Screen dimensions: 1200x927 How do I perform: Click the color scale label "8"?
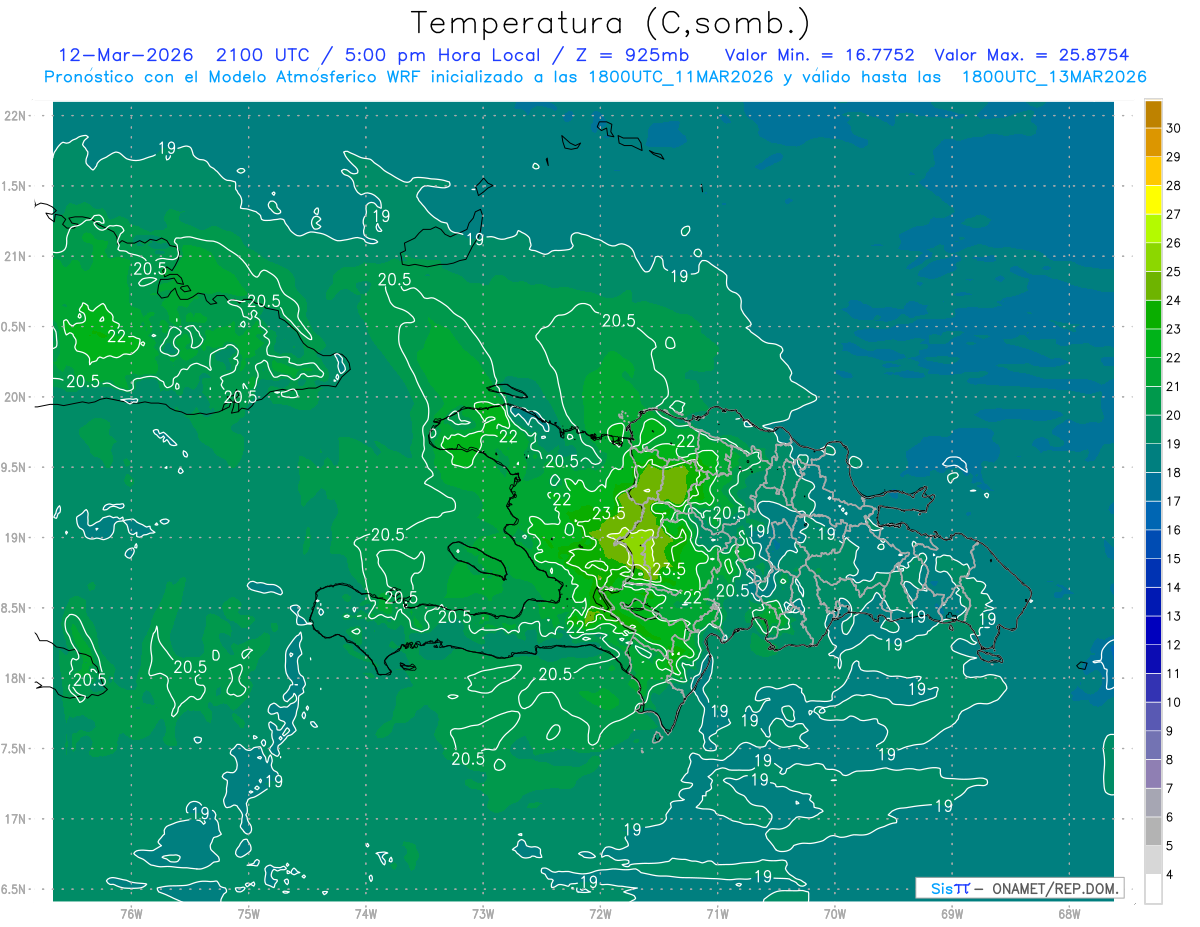coord(1170,760)
